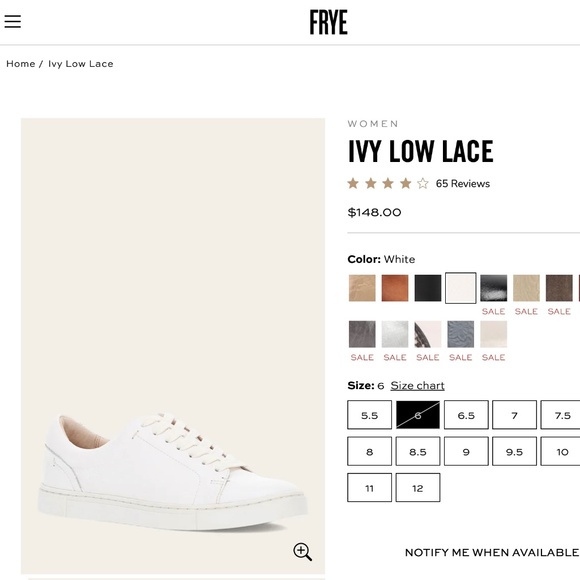Choose size 12

click(418, 488)
